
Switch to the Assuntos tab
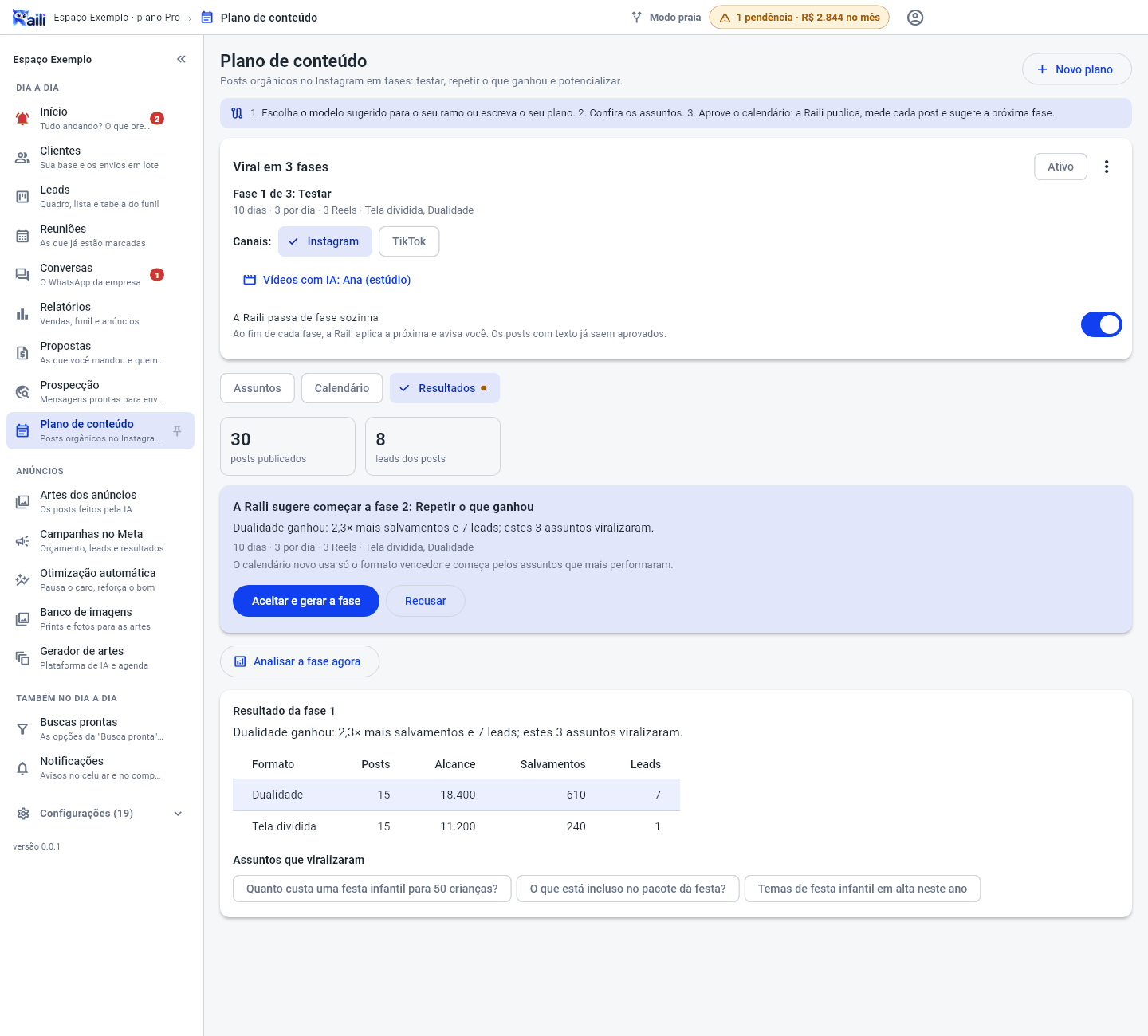tap(258, 388)
